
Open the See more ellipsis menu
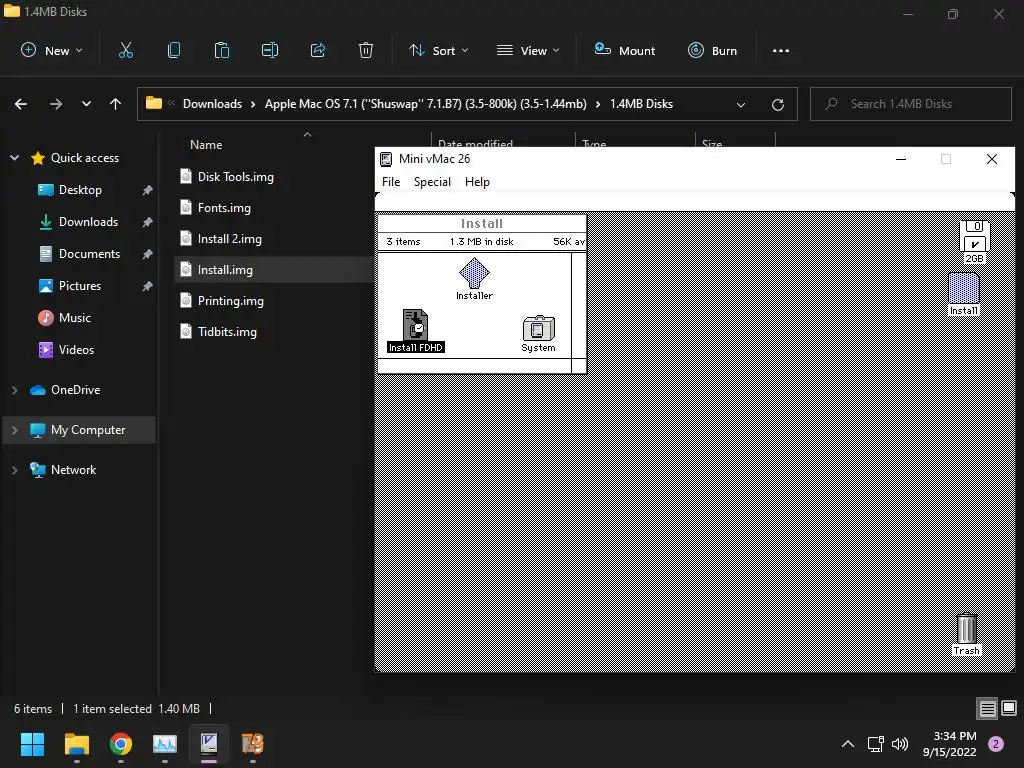click(x=780, y=50)
